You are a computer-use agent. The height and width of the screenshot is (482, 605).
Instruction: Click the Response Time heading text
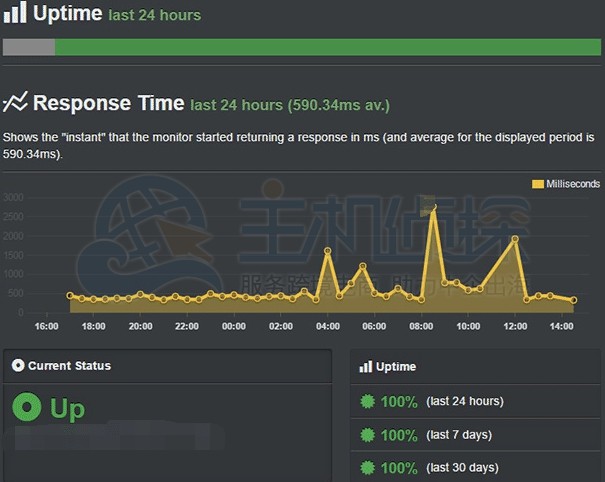click(108, 103)
